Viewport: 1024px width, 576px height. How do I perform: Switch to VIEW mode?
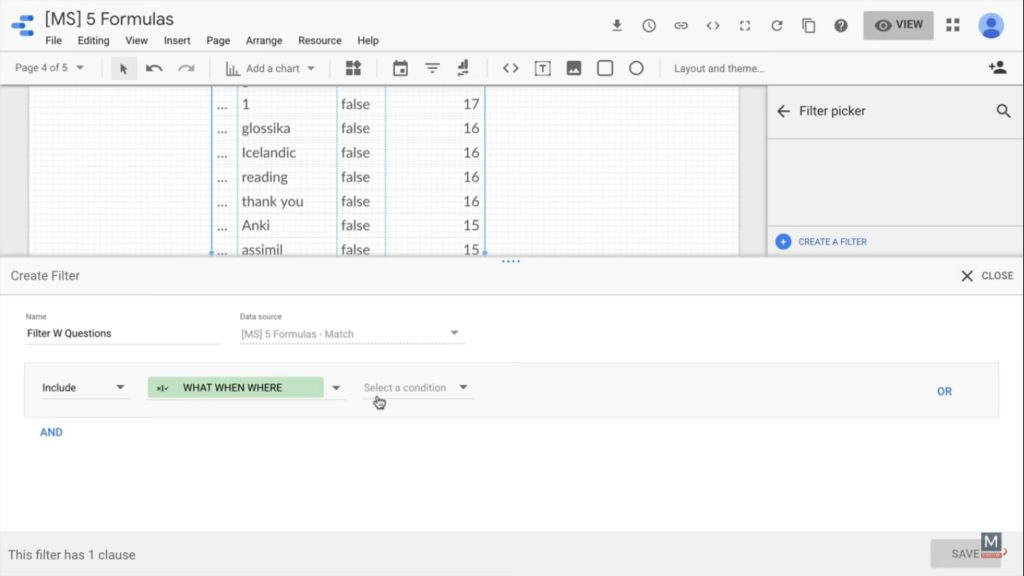pyautogui.click(x=897, y=25)
